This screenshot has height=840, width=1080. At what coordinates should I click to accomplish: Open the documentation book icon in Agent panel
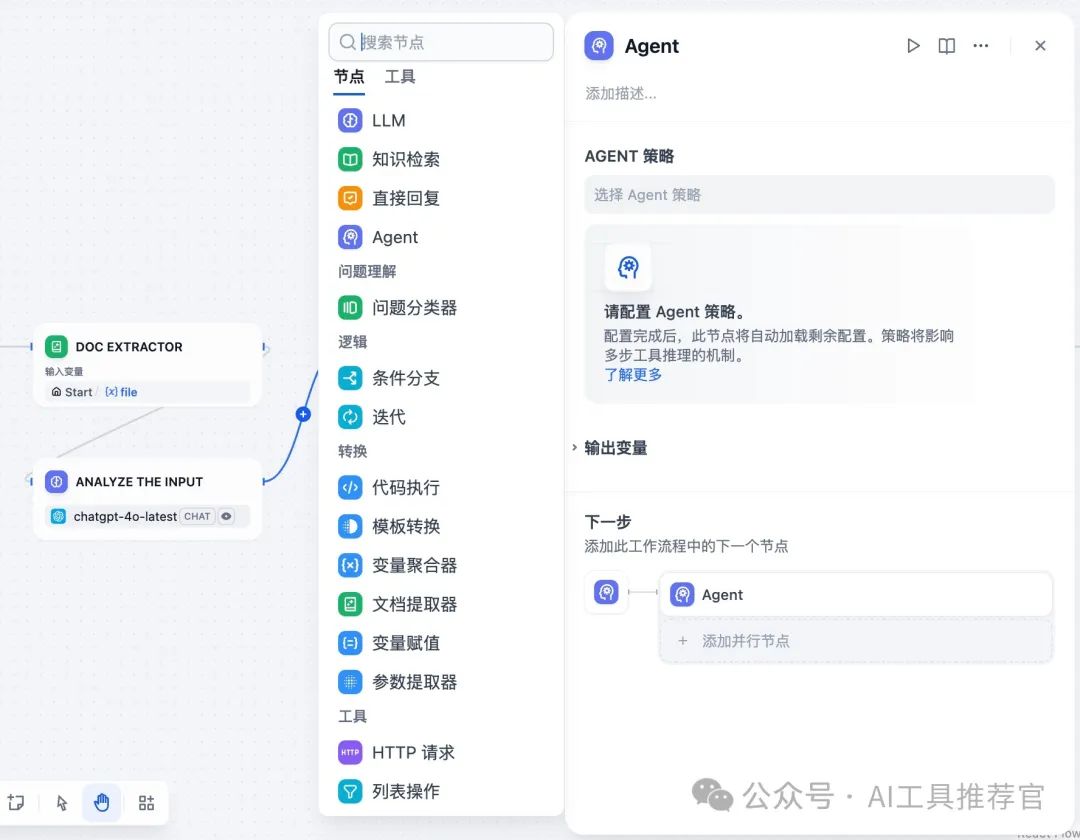point(946,45)
